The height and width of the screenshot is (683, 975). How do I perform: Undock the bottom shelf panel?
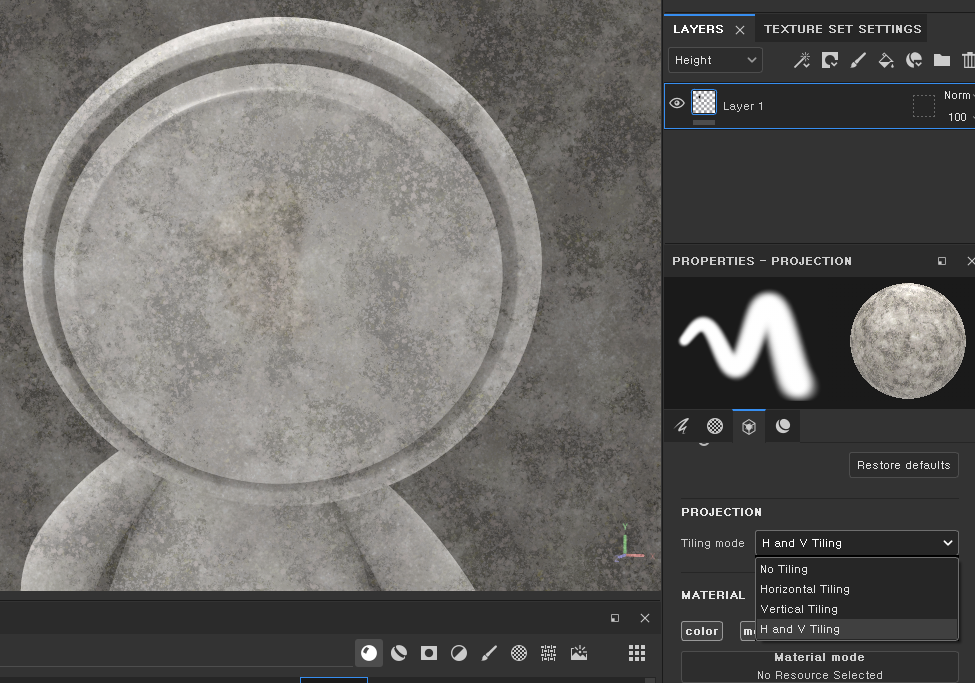(615, 618)
